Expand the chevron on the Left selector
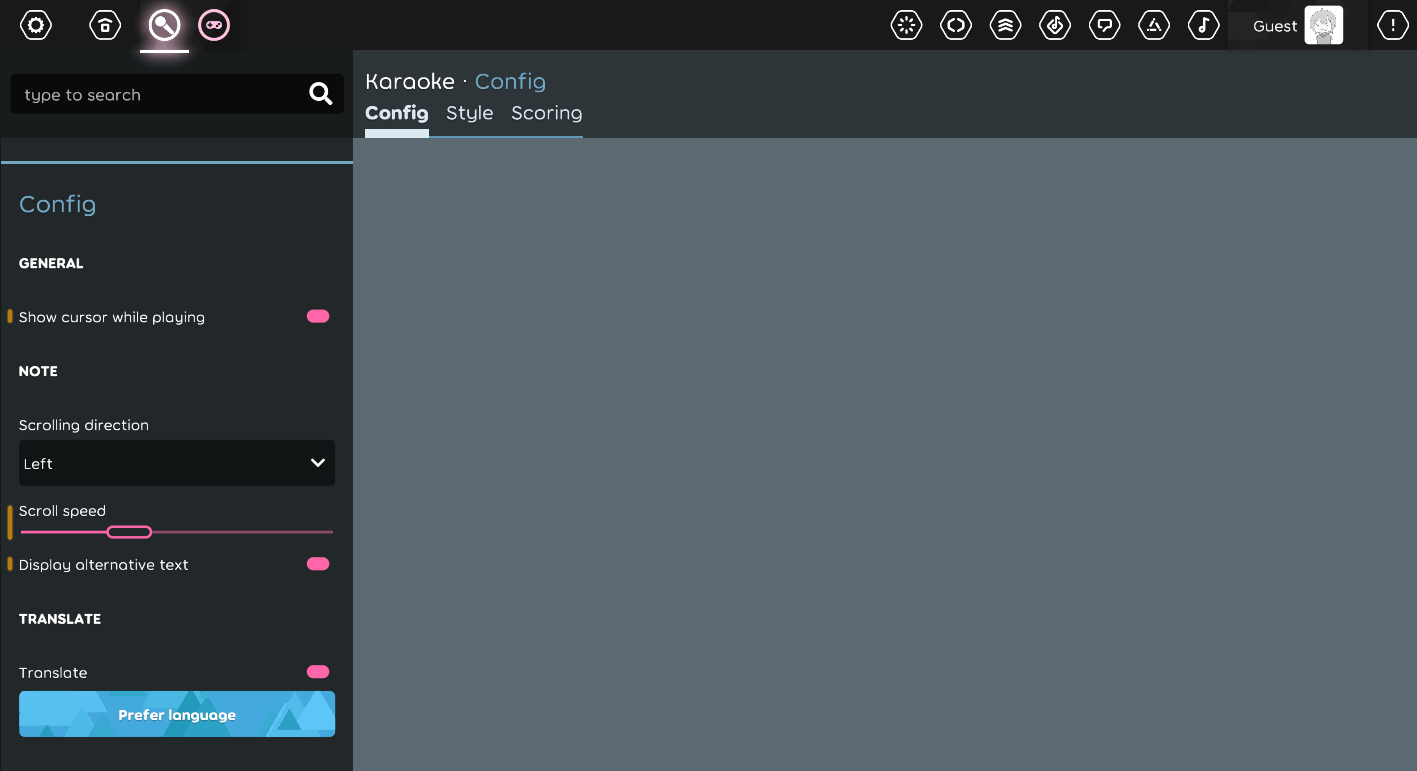The height and width of the screenshot is (771, 1417). (x=317, y=463)
